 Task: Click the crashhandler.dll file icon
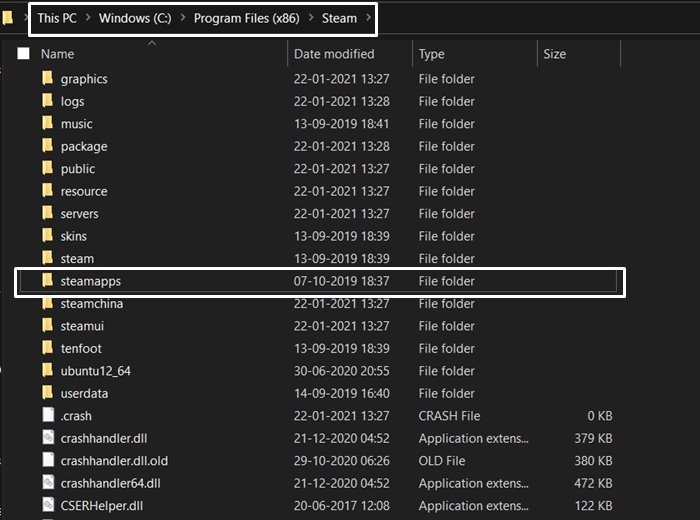coord(48,437)
